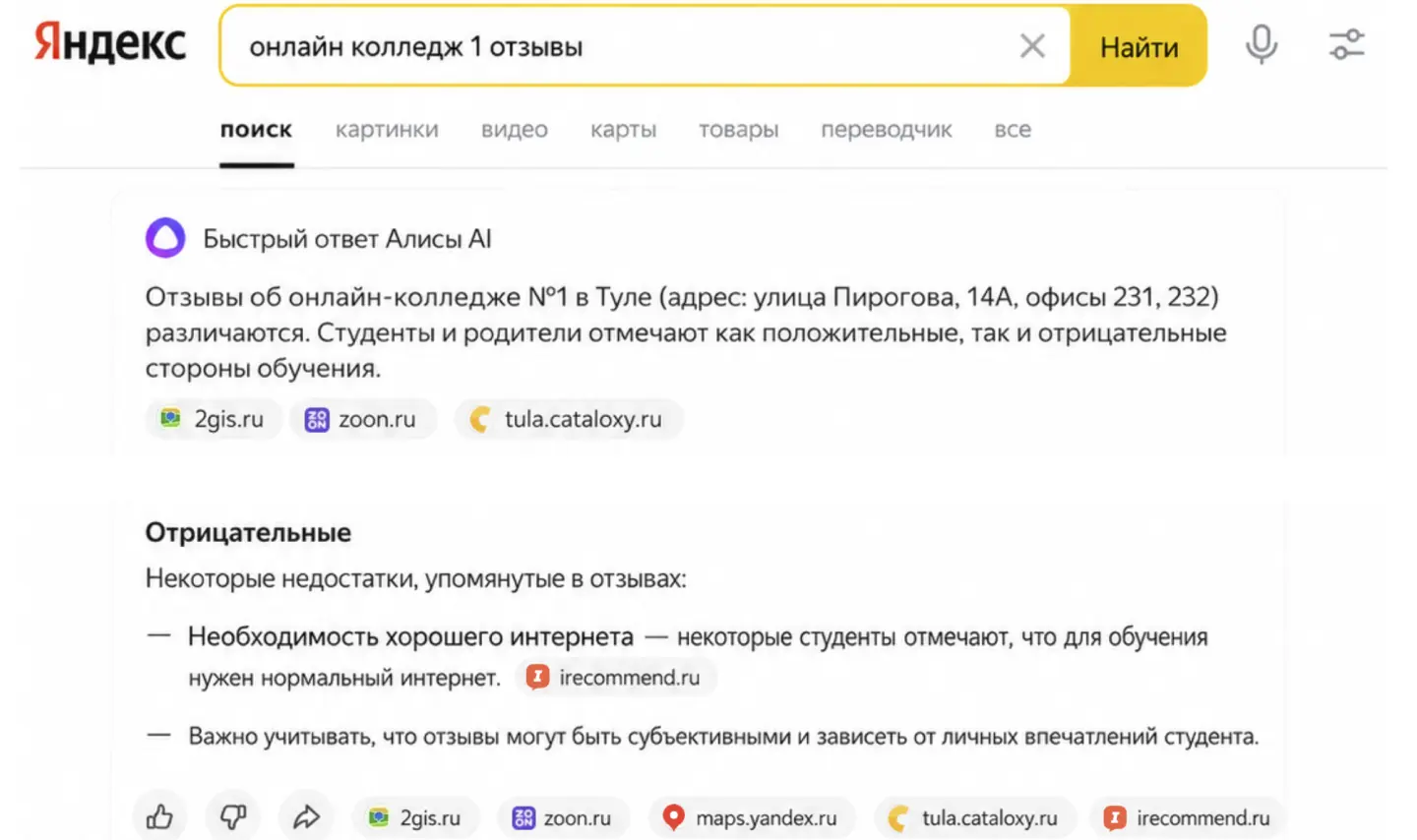
Task: Open maps.yandex.ru source chip
Action: [x=752, y=818]
